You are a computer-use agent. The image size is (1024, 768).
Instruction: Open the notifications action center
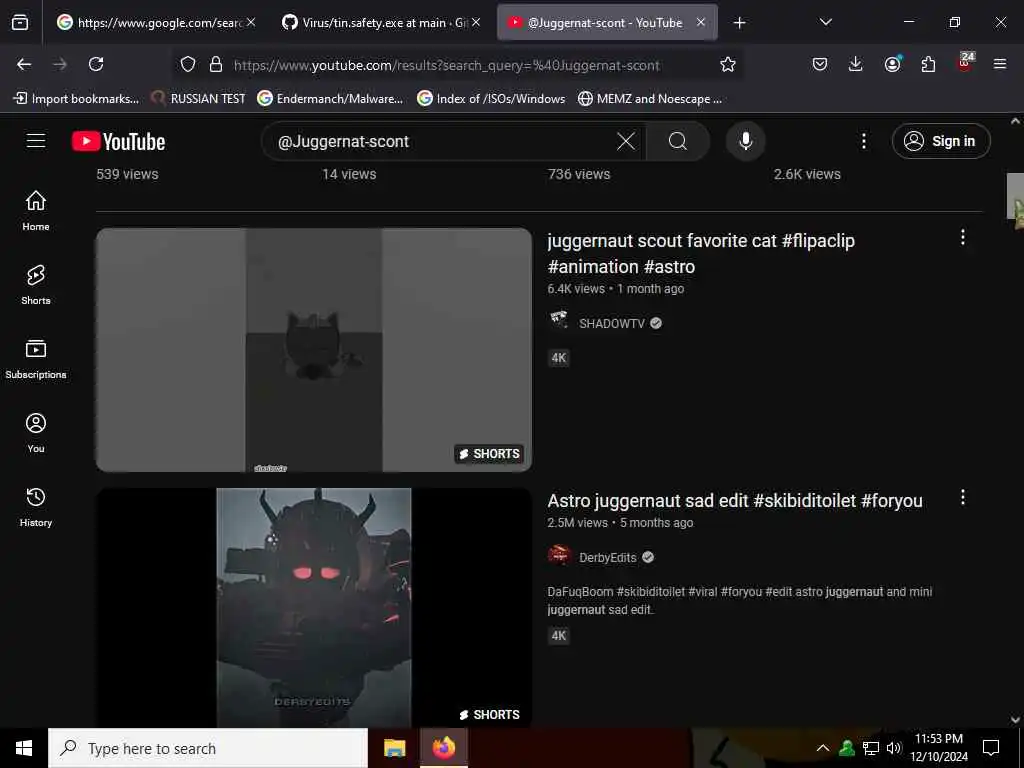(x=991, y=748)
